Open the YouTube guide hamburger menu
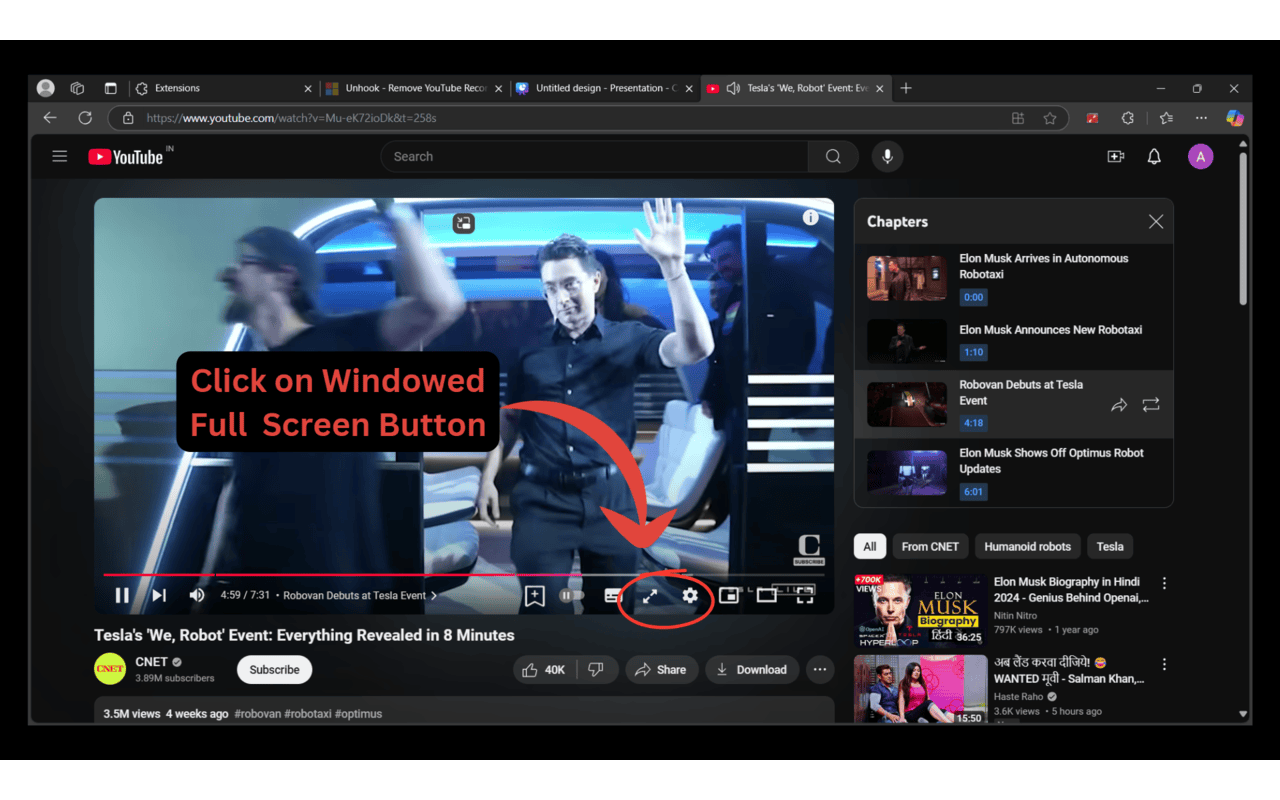 pos(60,156)
